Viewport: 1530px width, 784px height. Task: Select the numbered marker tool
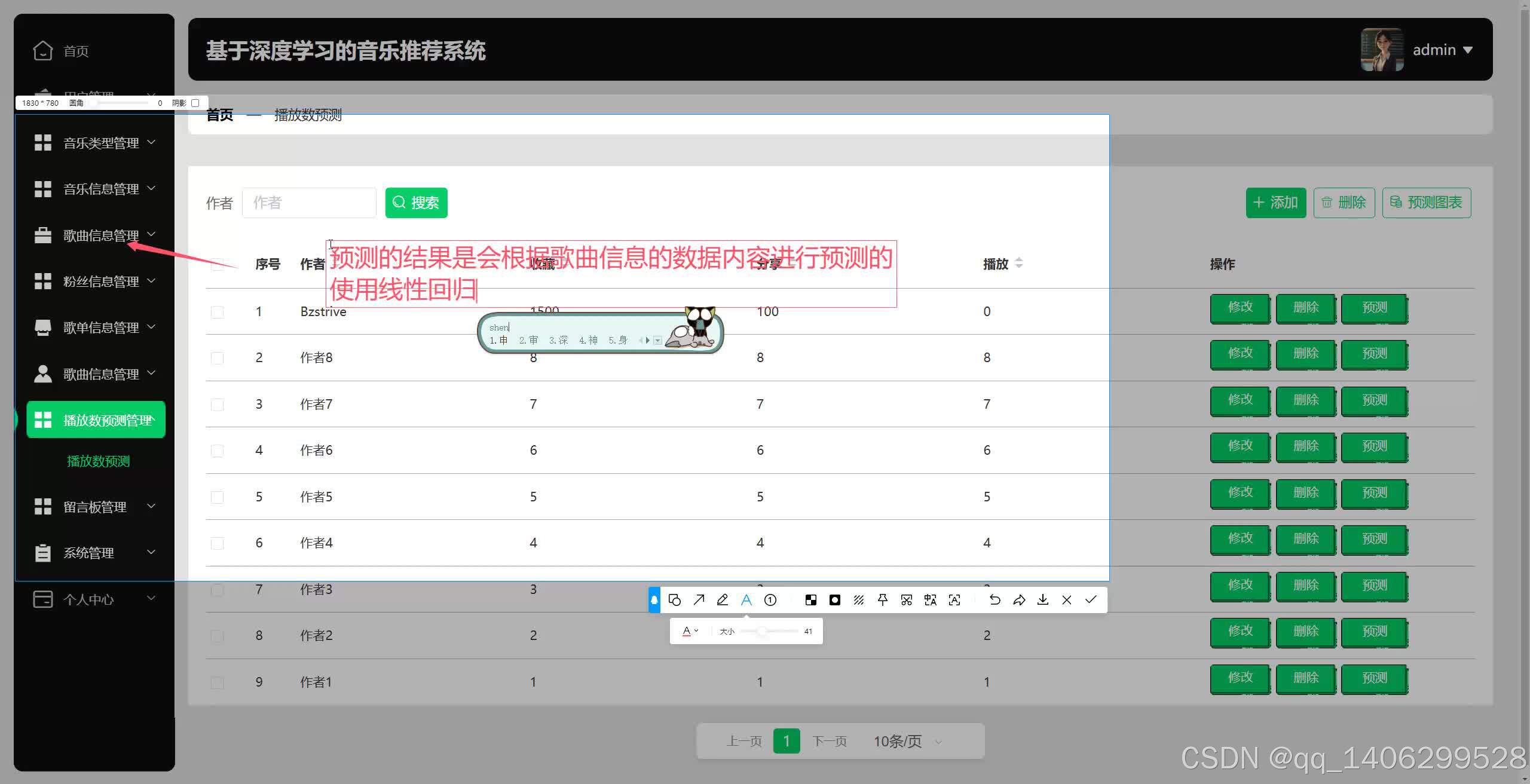(x=770, y=600)
